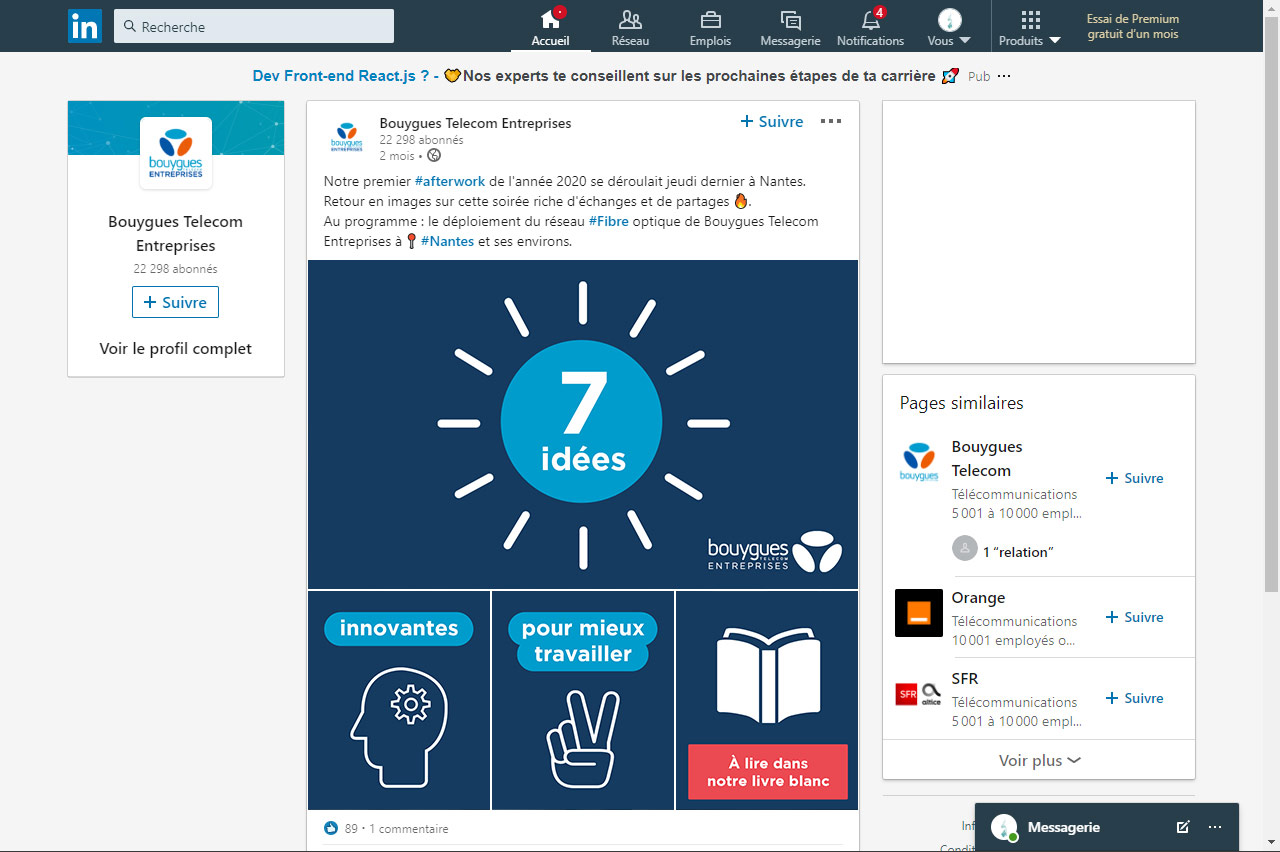Click the post author's small Bouygues logo

[x=347, y=137]
